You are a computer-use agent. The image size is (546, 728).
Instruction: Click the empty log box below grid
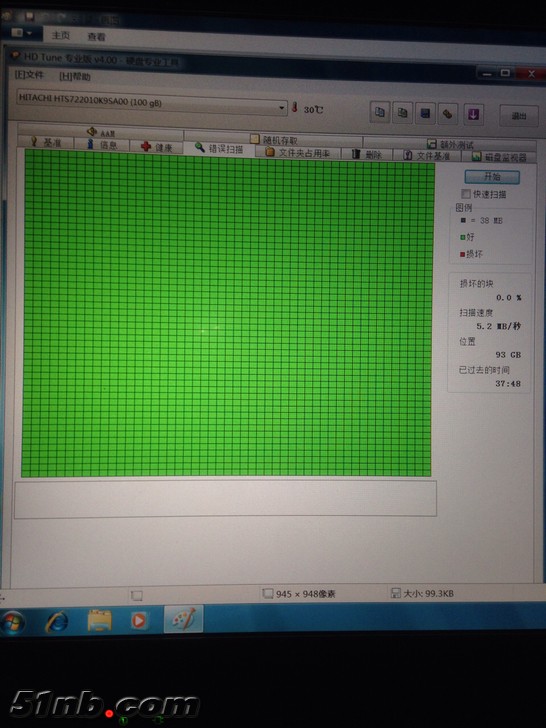pyautogui.click(x=225, y=499)
